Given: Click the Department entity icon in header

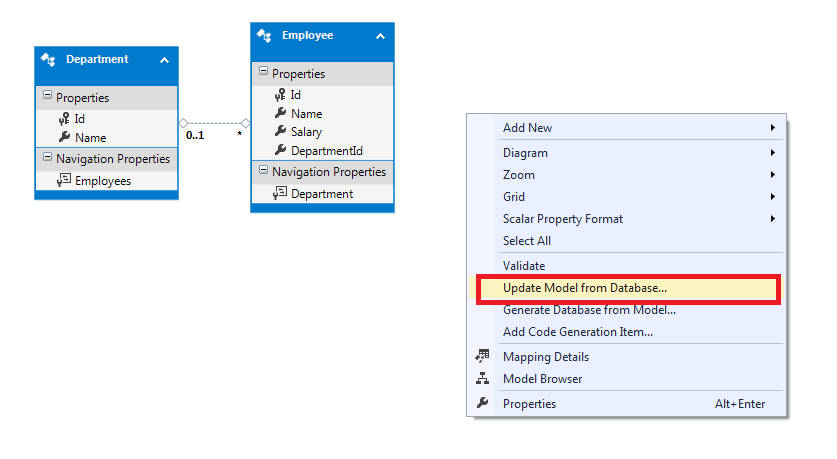Looking at the screenshot, I should [x=48, y=60].
